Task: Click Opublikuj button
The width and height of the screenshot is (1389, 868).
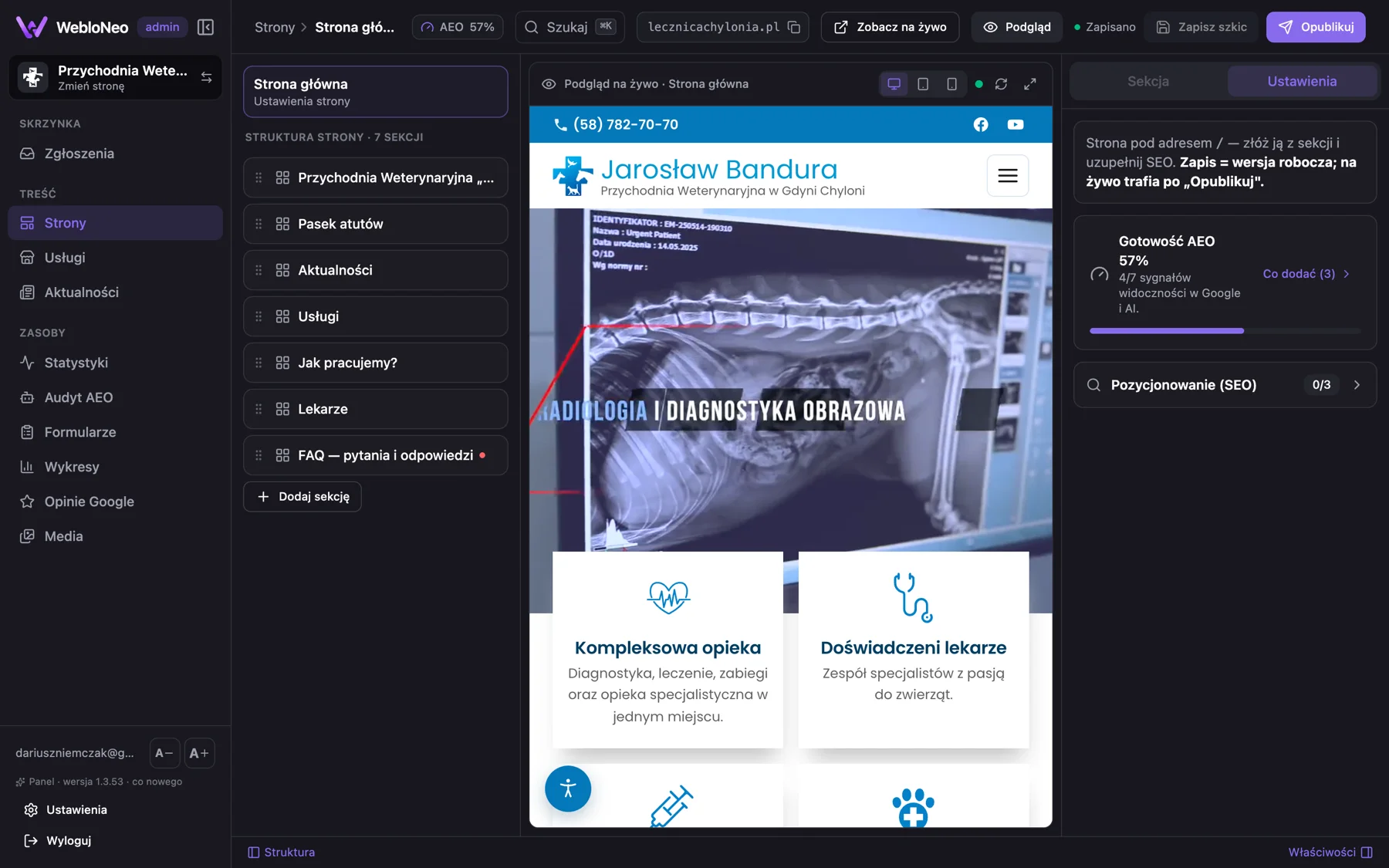Action: [x=1316, y=27]
